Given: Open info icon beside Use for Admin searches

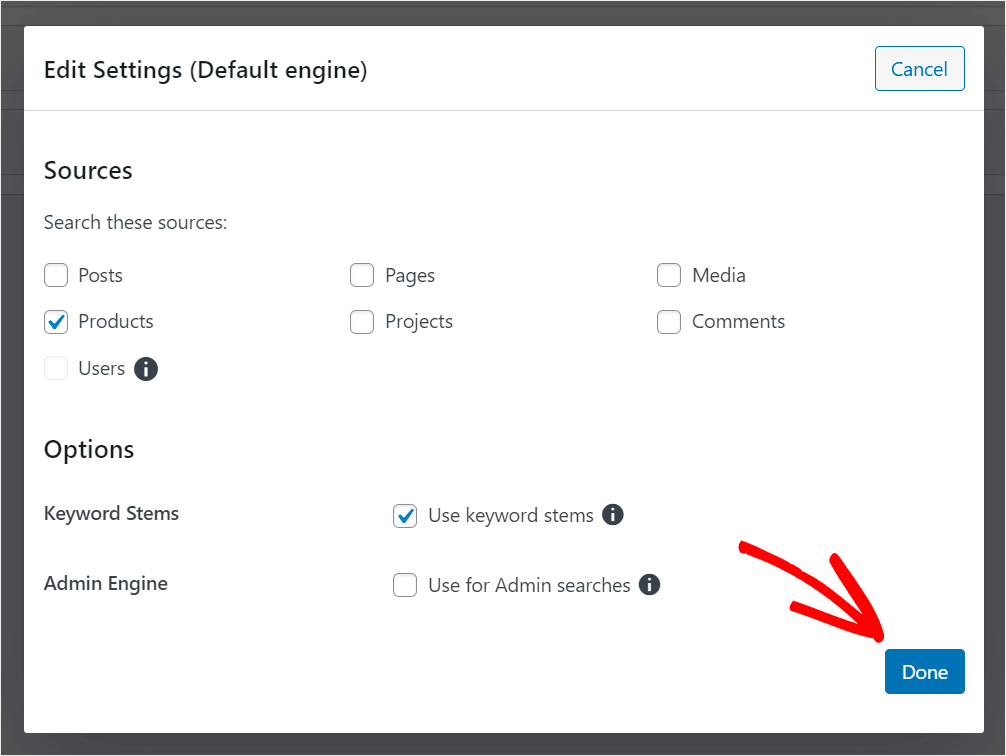Looking at the screenshot, I should [x=649, y=585].
